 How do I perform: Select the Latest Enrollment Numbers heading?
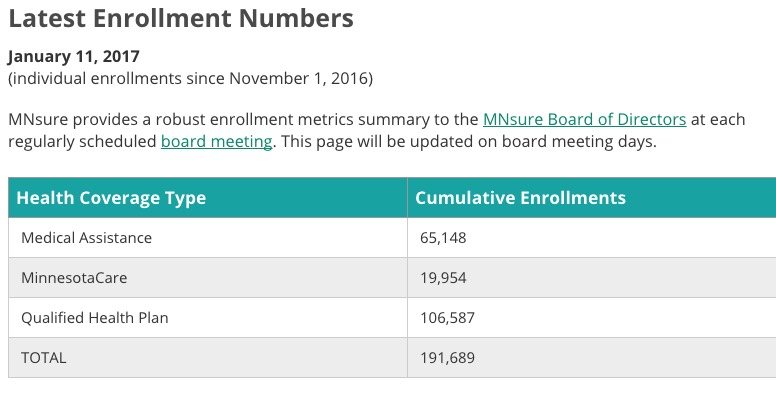coord(181,18)
